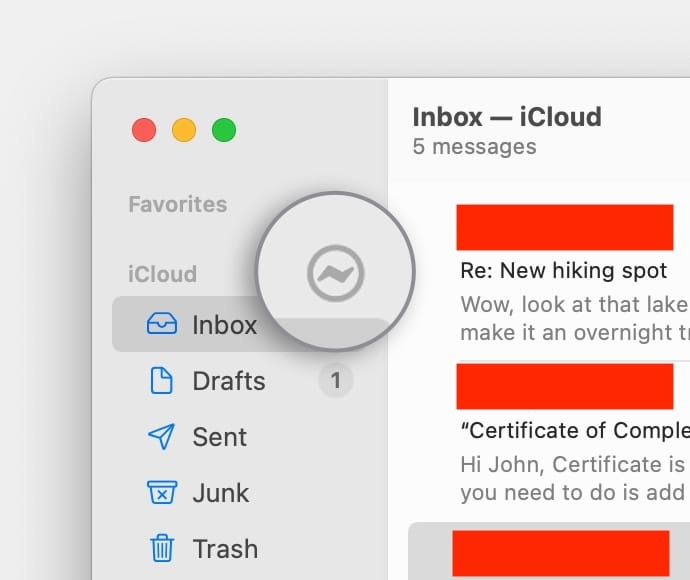
Task: Click the Drafts document icon
Action: (x=161, y=381)
